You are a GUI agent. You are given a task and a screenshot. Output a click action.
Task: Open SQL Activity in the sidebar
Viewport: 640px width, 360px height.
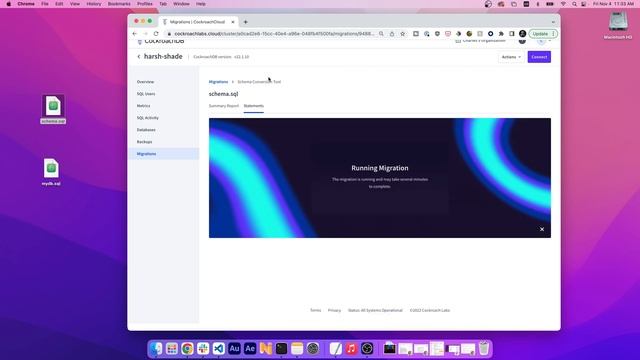[147, 118]
